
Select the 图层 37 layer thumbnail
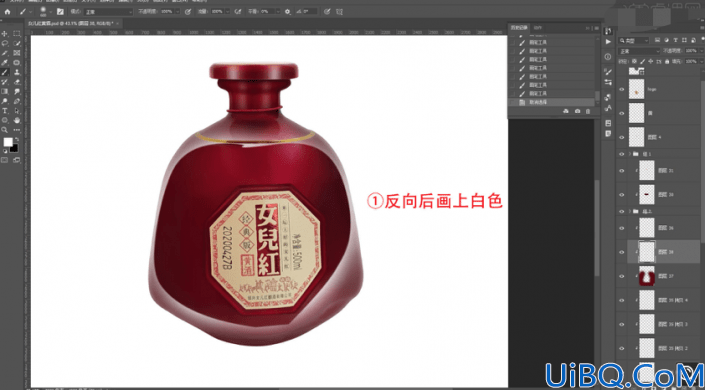(x=647, y=276)
